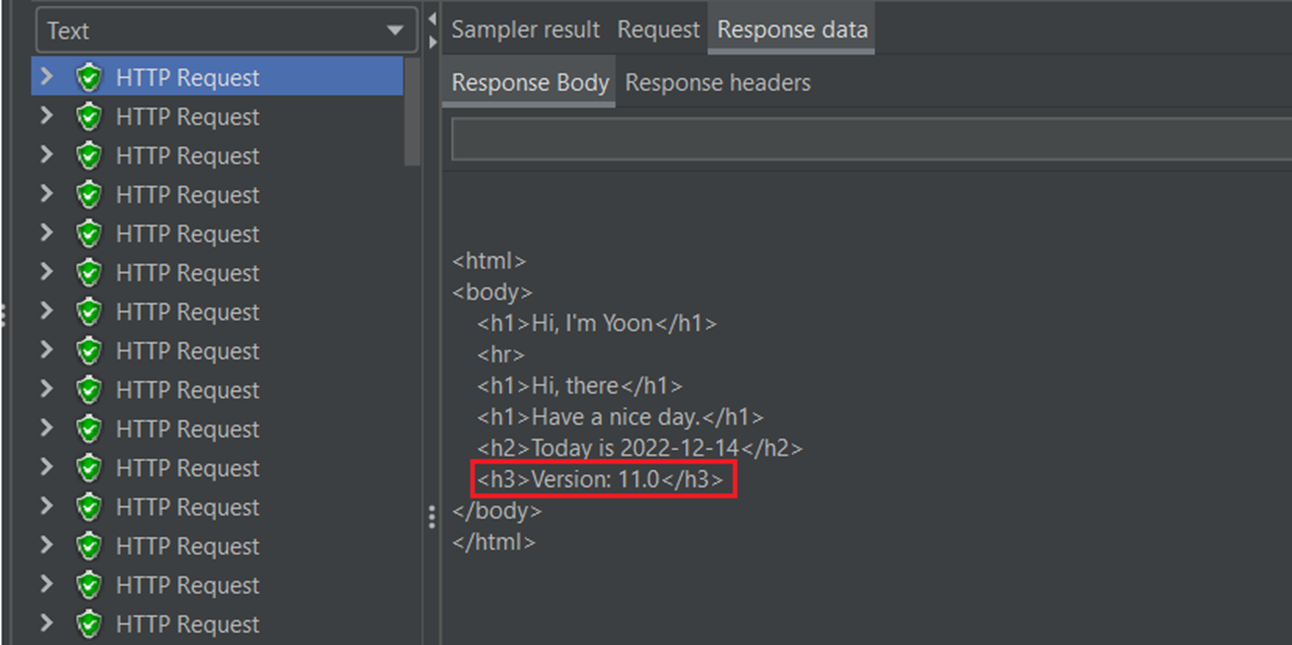Click the shield icon of the fifth HTTP Request

click(x=90, y=234)
